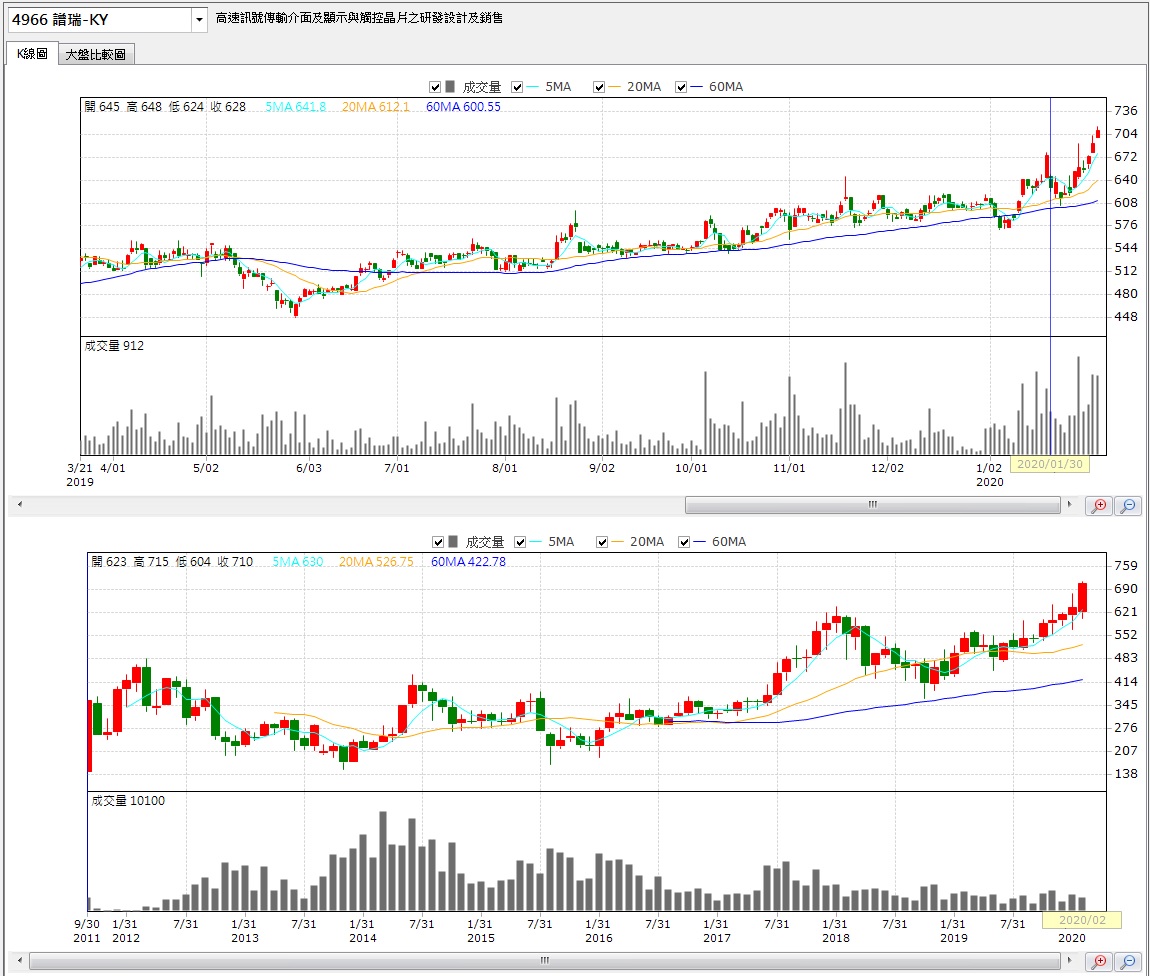The width and height of the screenshot is (1150, 976).
Task: Disable 60MA line on the lower chart
Action: pyautogui.click(x=685, y=542)
